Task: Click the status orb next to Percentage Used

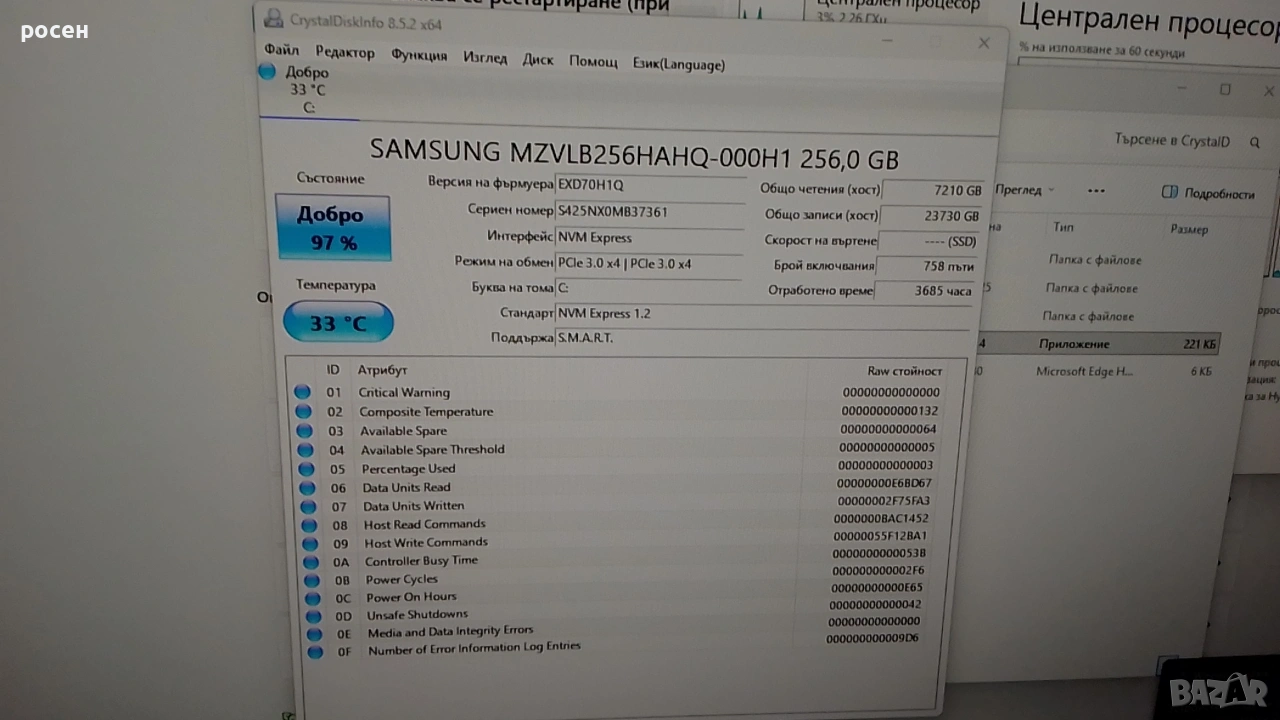Action: click(305, 469)
